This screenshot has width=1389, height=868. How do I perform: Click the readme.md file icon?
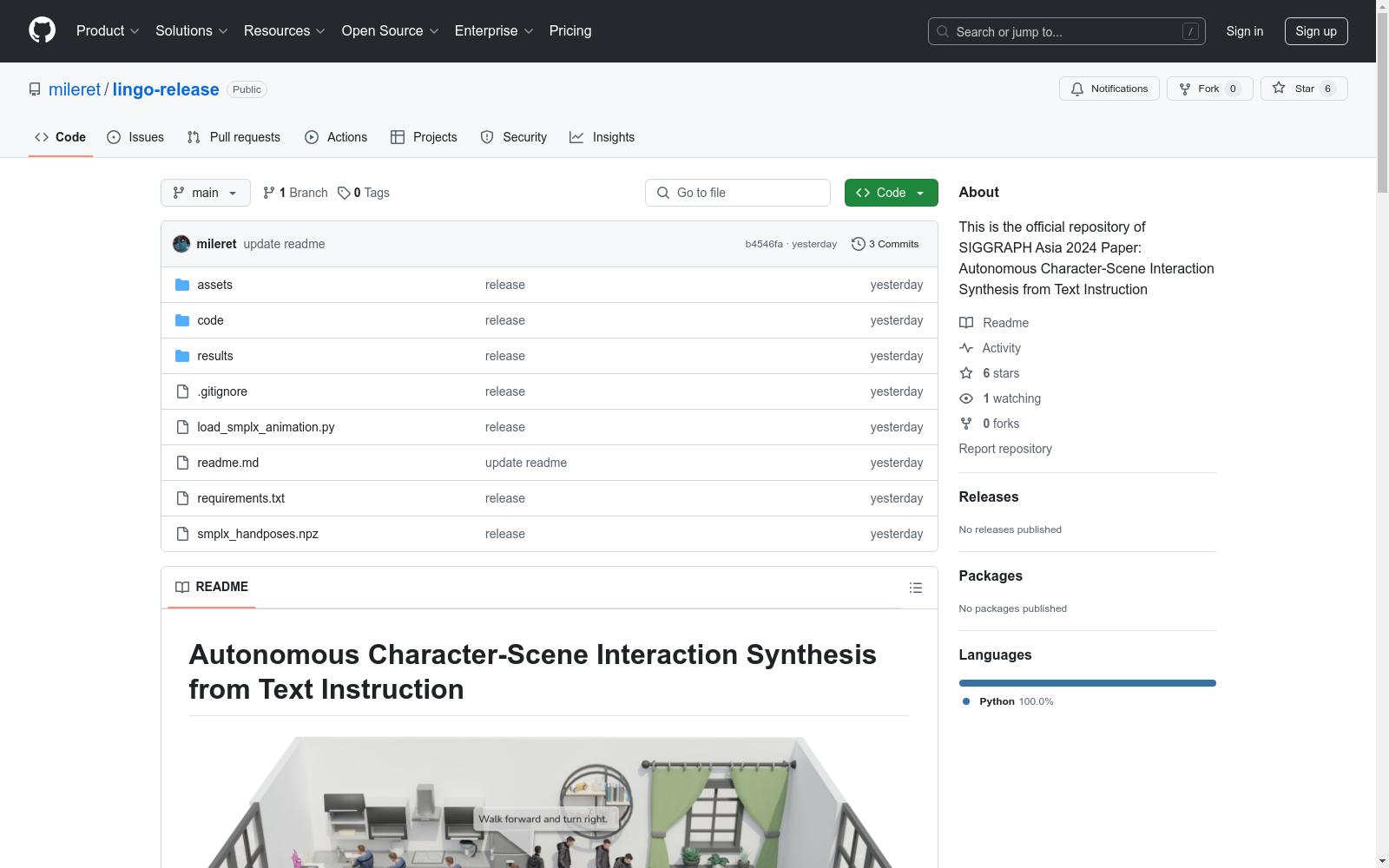click(182, 463)
